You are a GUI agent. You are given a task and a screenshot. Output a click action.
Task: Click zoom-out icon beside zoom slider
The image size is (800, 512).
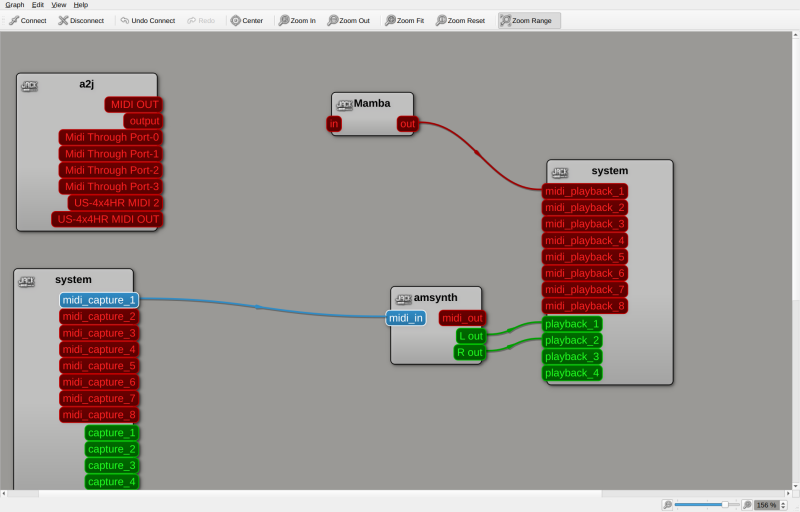[x=667, y=504]
